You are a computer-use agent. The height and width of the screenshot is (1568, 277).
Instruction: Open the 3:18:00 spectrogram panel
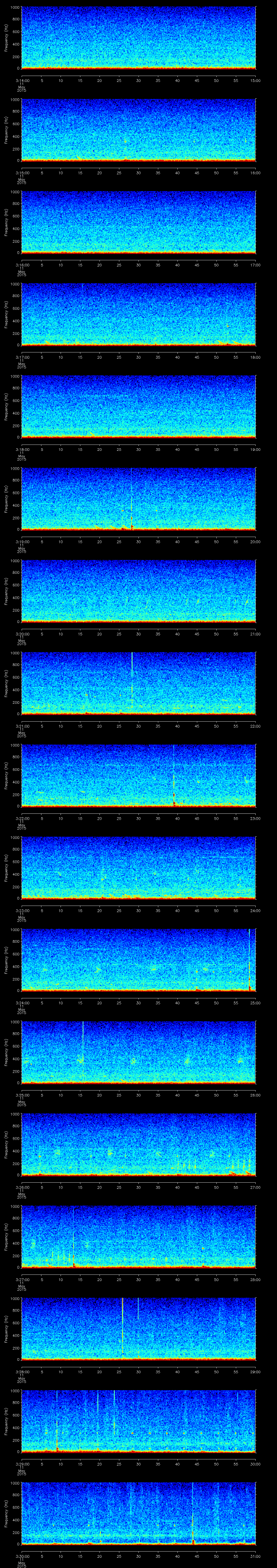point(138,407)
